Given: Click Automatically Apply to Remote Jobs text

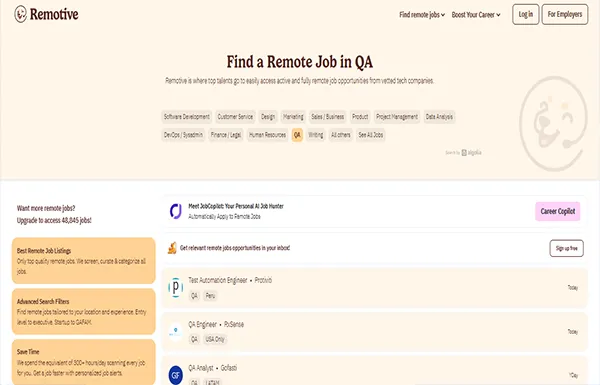Looking at the screenshot, I should click(x=224, y=217).
